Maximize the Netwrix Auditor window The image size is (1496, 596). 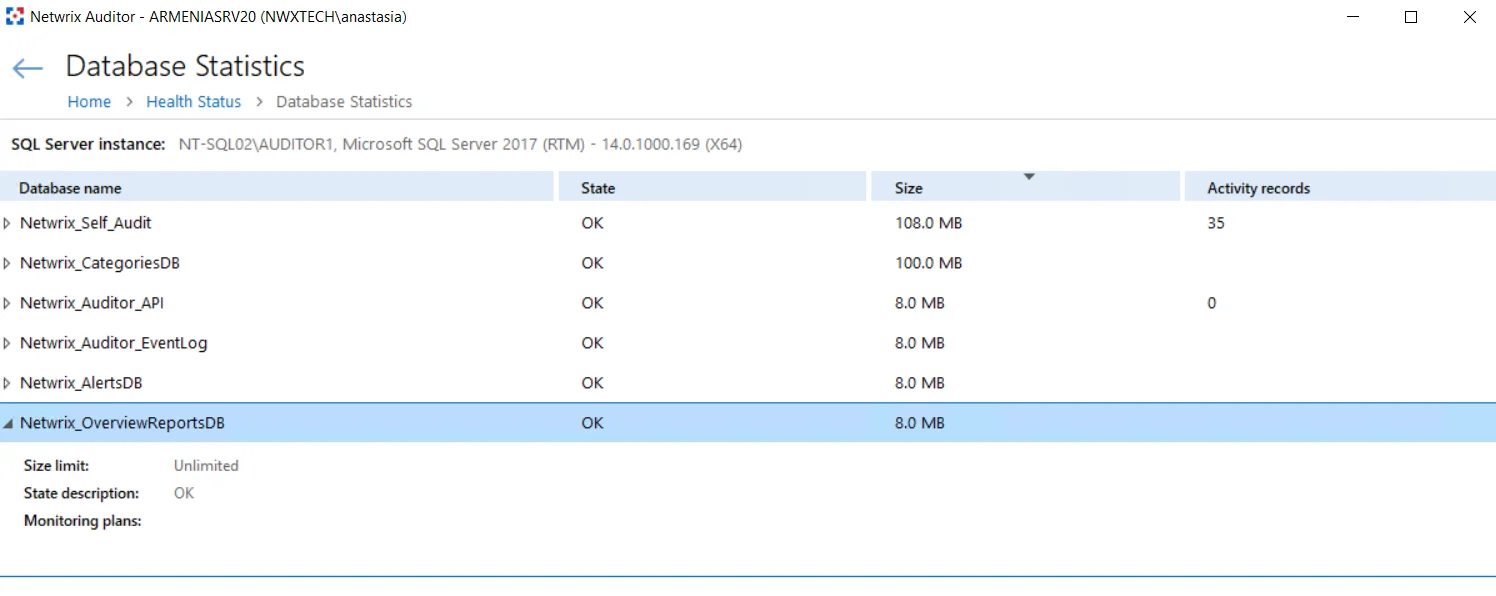[1411, 17]
